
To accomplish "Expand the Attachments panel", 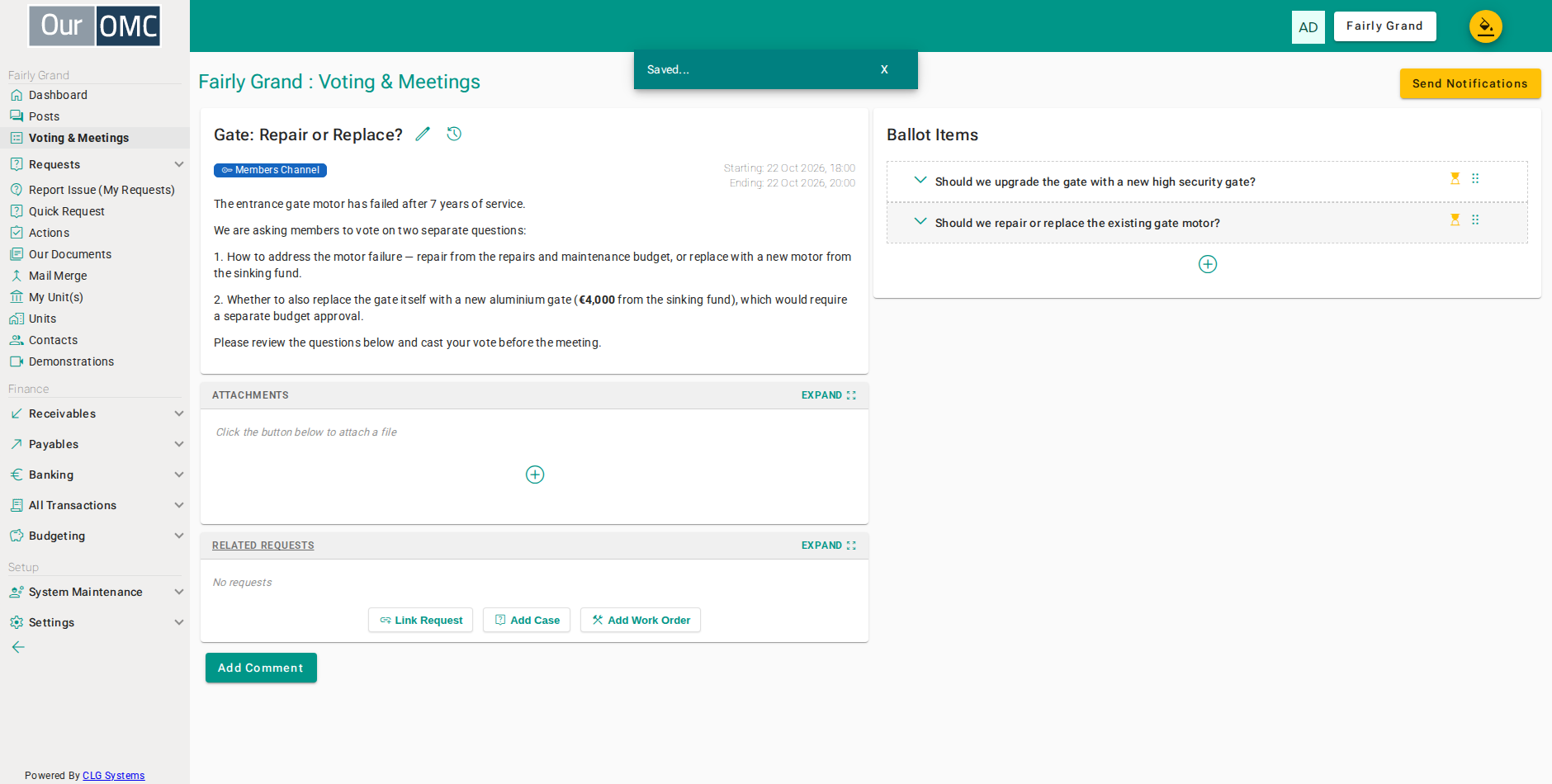I will [x=829, y=395].
